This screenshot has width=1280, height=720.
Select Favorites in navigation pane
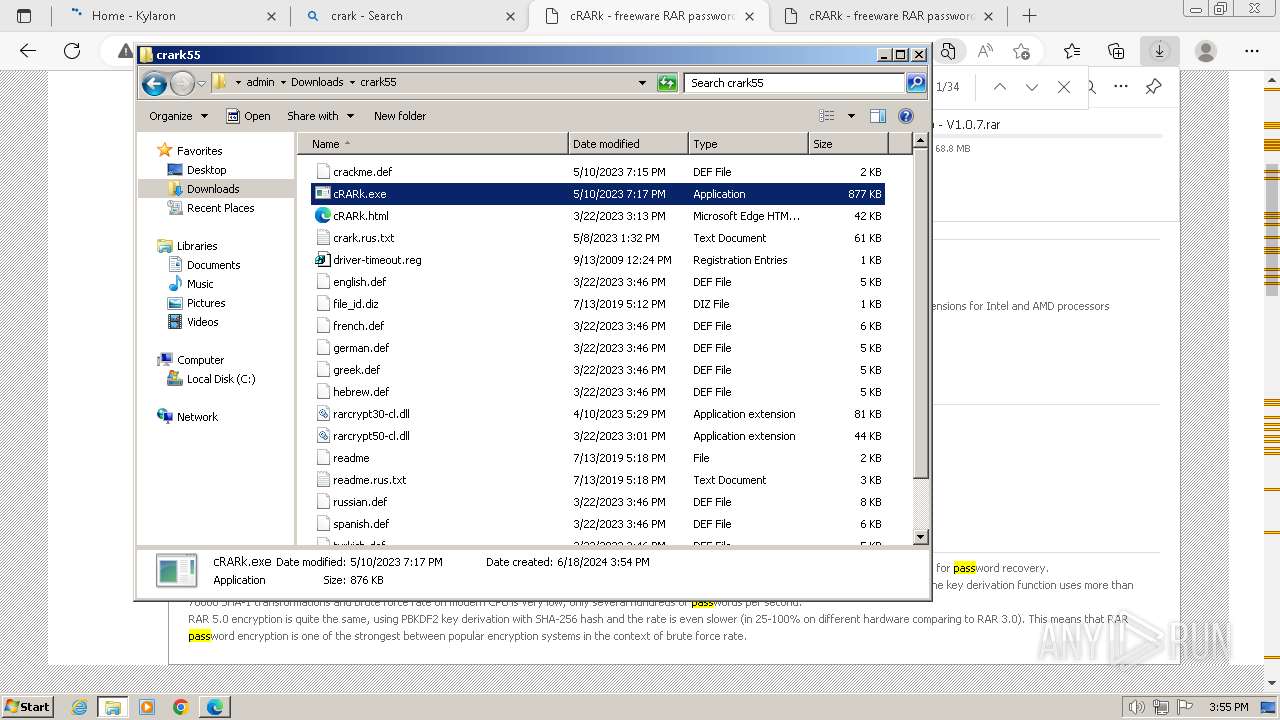click(199, 151)
